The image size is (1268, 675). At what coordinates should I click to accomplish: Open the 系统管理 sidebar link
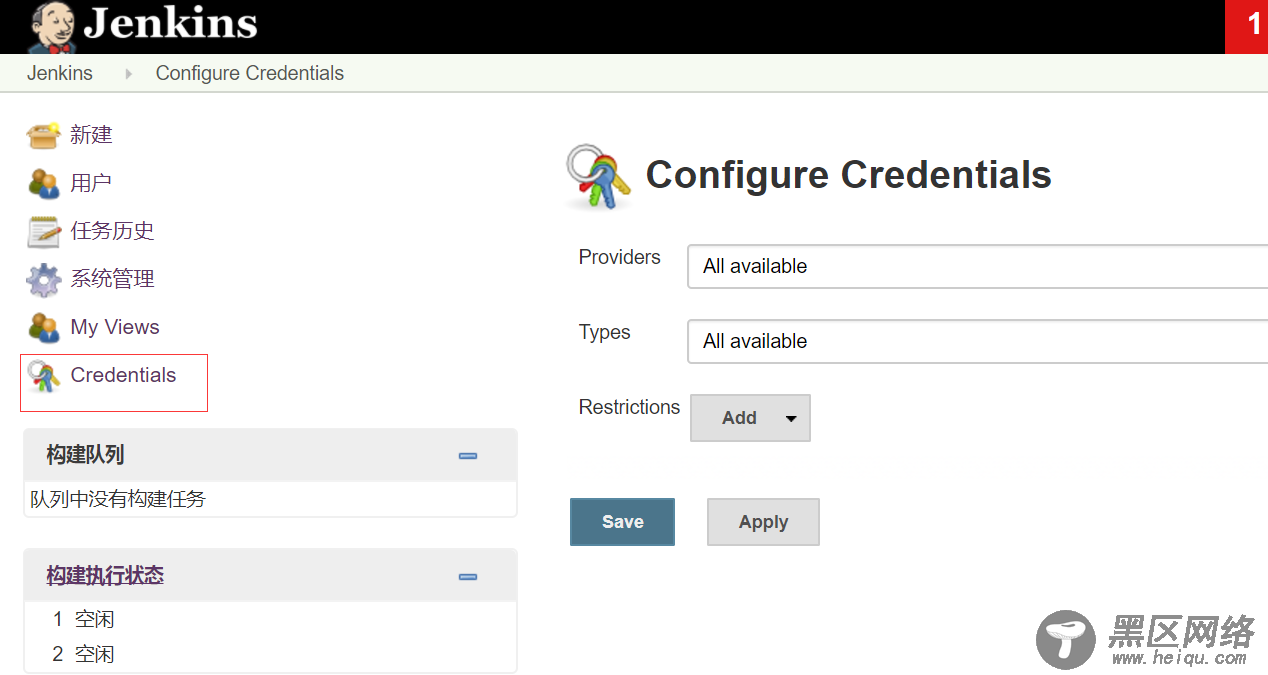click(x=112, y=279)
